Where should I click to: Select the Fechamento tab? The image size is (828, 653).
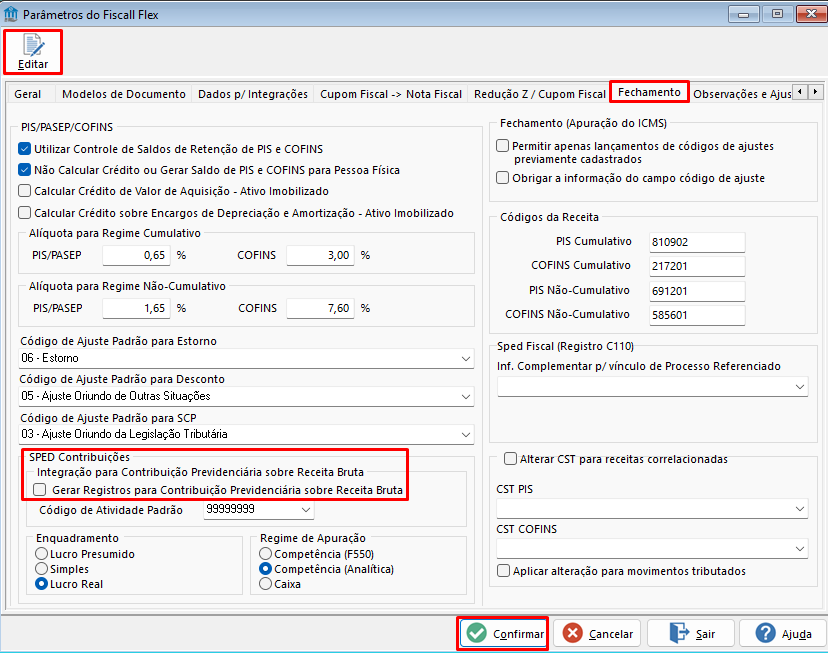click(x=649, y=92)
